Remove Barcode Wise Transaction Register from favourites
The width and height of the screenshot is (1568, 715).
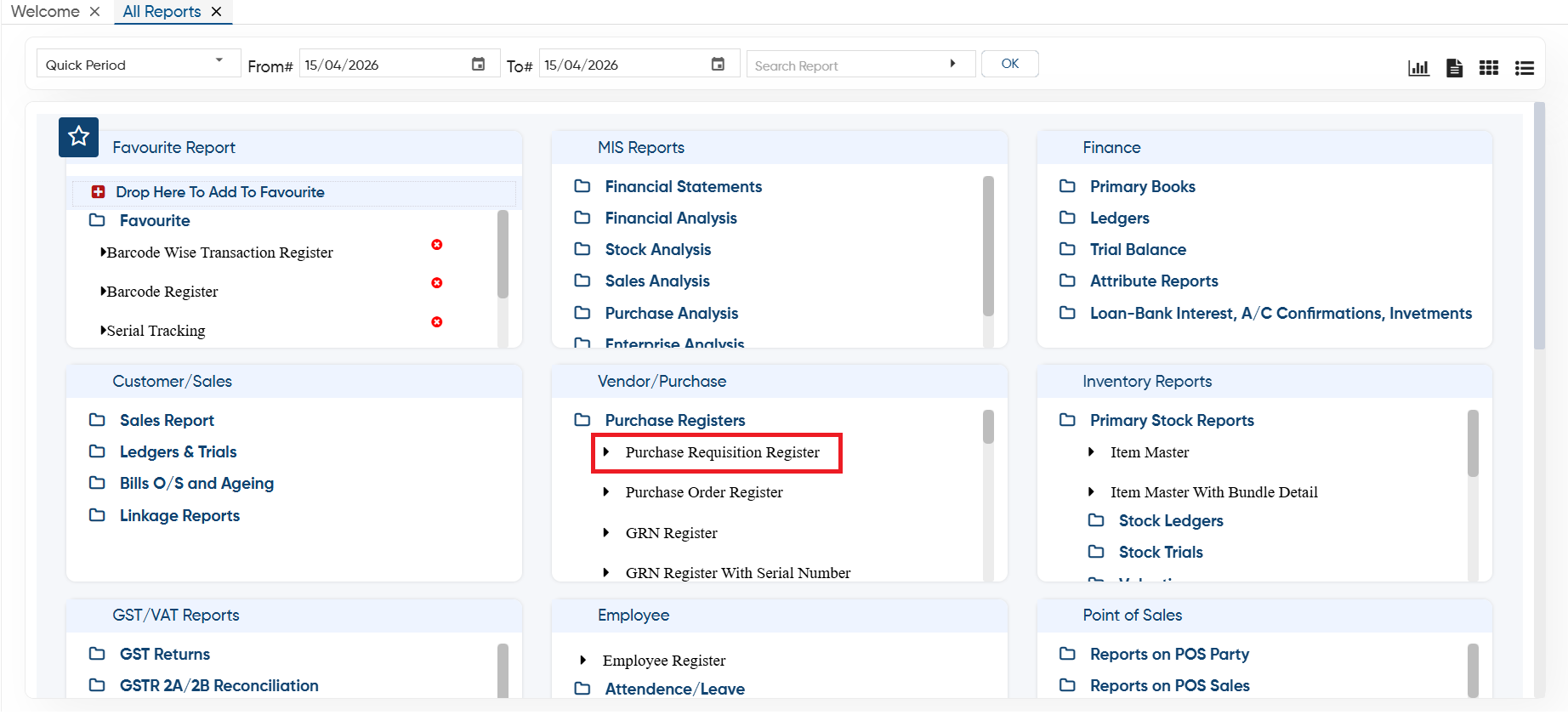coord(437,245)
